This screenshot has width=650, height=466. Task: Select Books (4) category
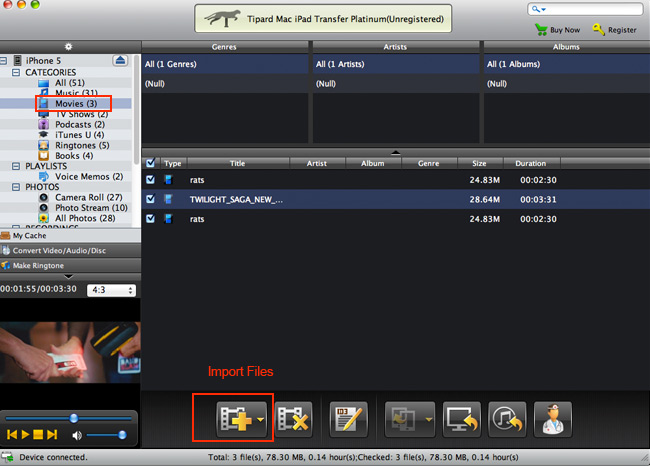pos(74,156)
